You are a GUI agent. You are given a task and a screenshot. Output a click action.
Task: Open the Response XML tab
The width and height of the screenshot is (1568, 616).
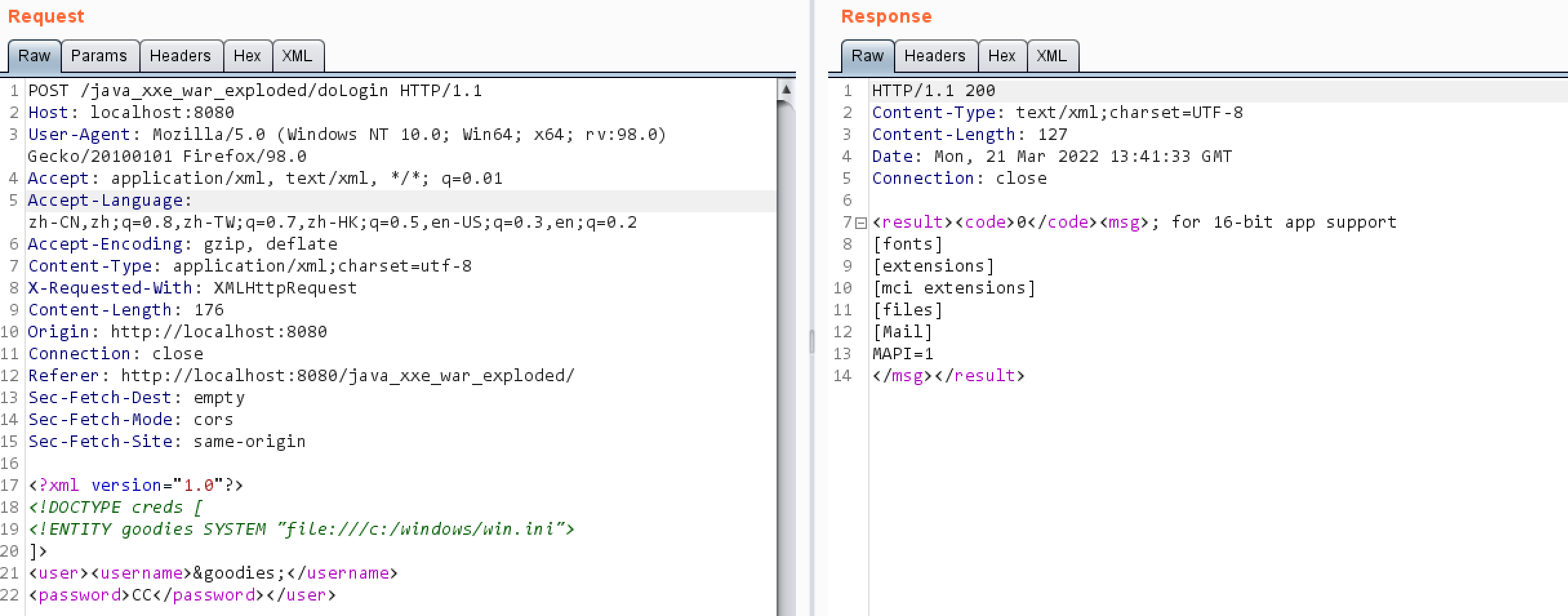[1052, 56]
